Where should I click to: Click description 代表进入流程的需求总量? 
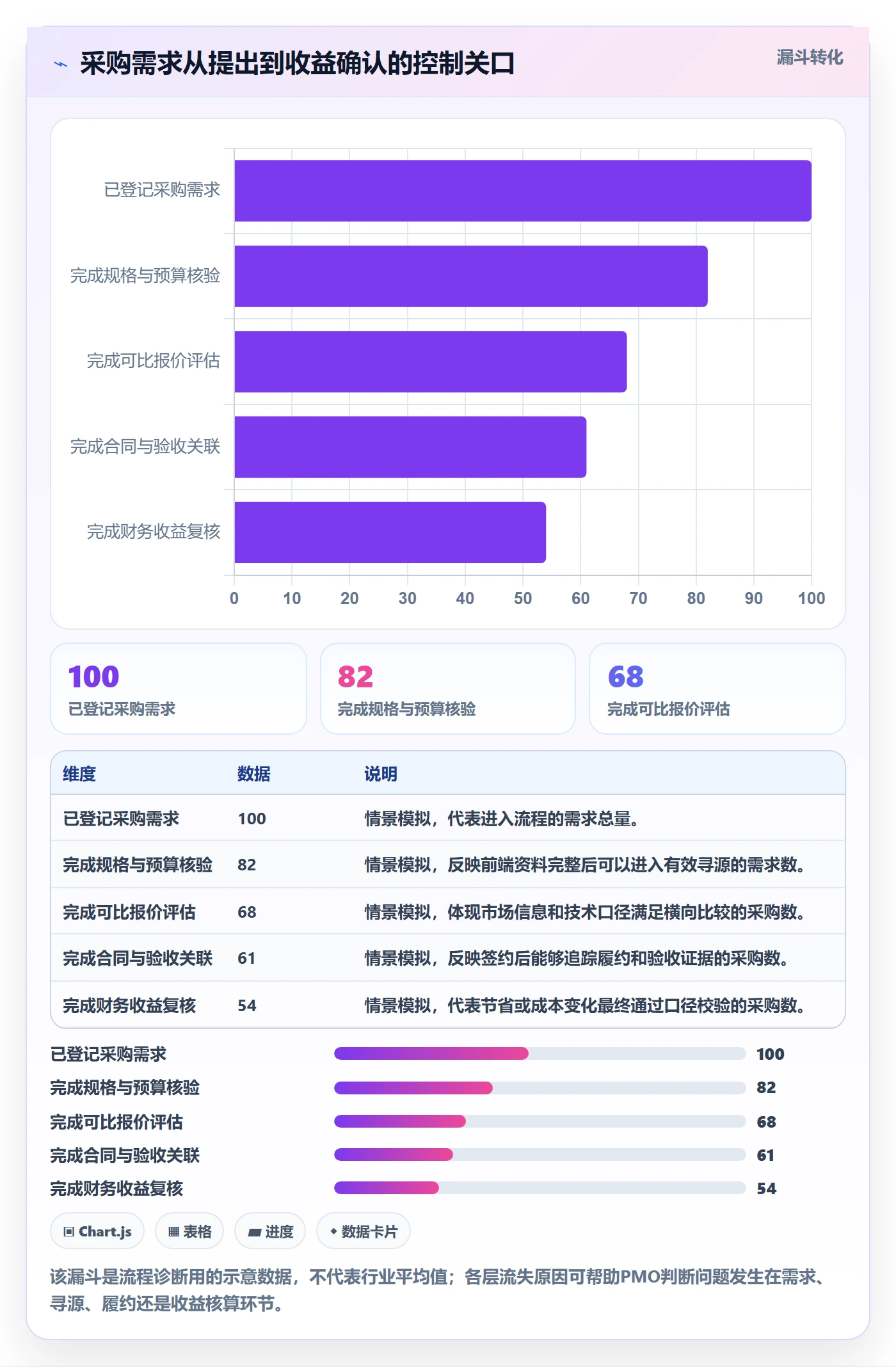[x=503, y=819]
